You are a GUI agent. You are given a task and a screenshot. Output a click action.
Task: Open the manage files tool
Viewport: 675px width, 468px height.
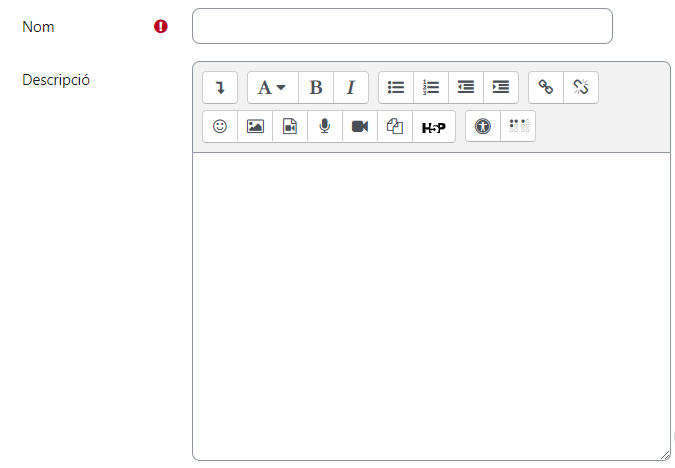(395, 126)
